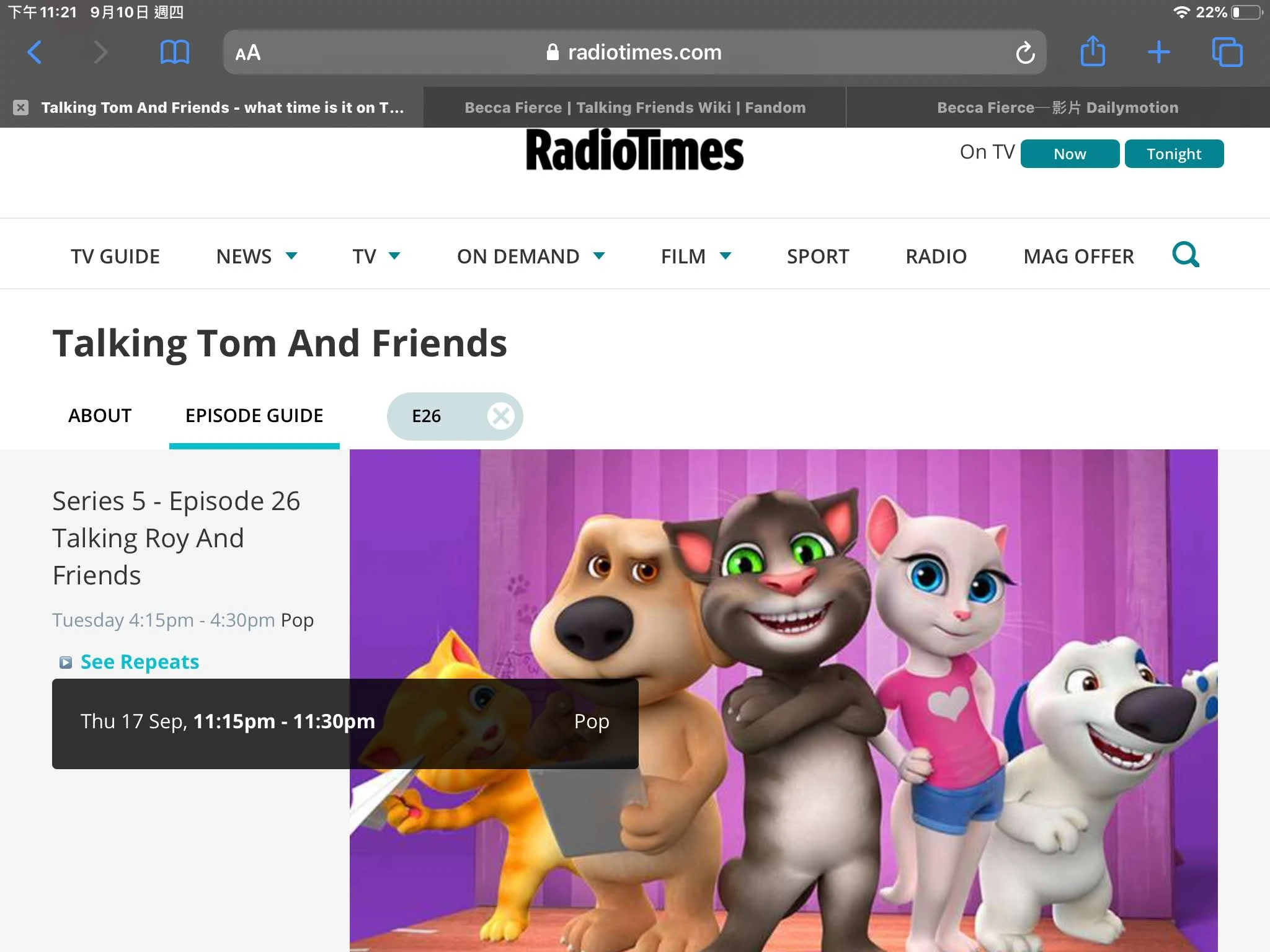The height and width of the screenshot is (952, 1270).
Task: Switch to the ABOUT tab
Action: click(99, 416)
